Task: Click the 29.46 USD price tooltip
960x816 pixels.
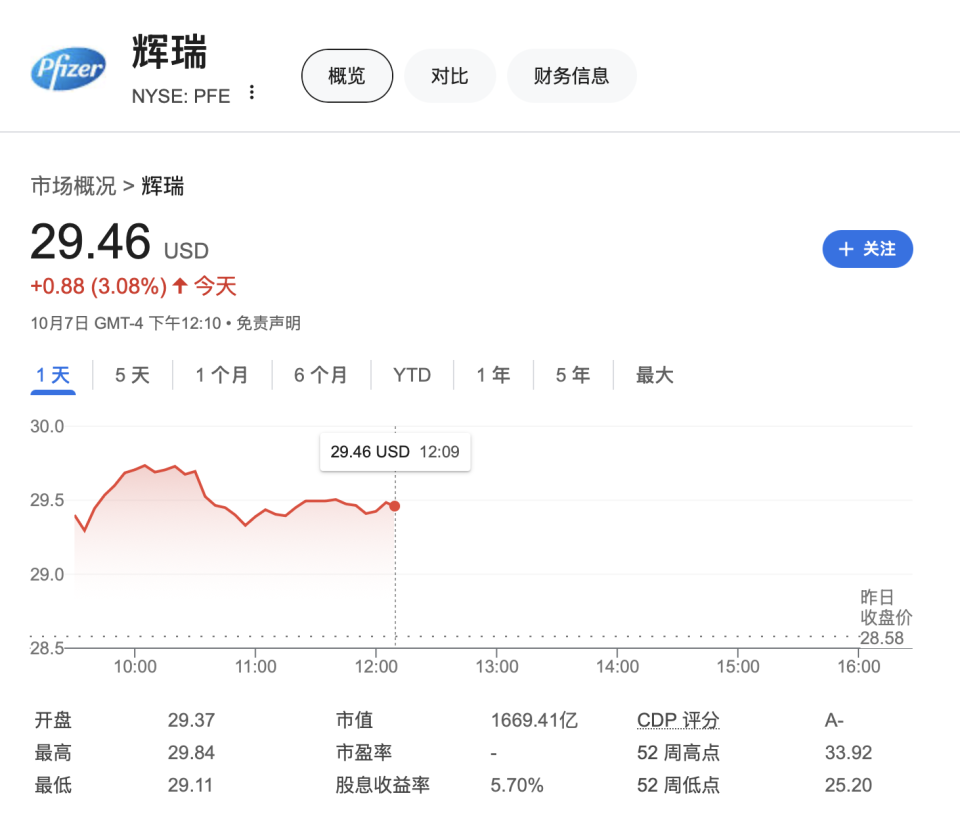Action: (x=394, y=452)
